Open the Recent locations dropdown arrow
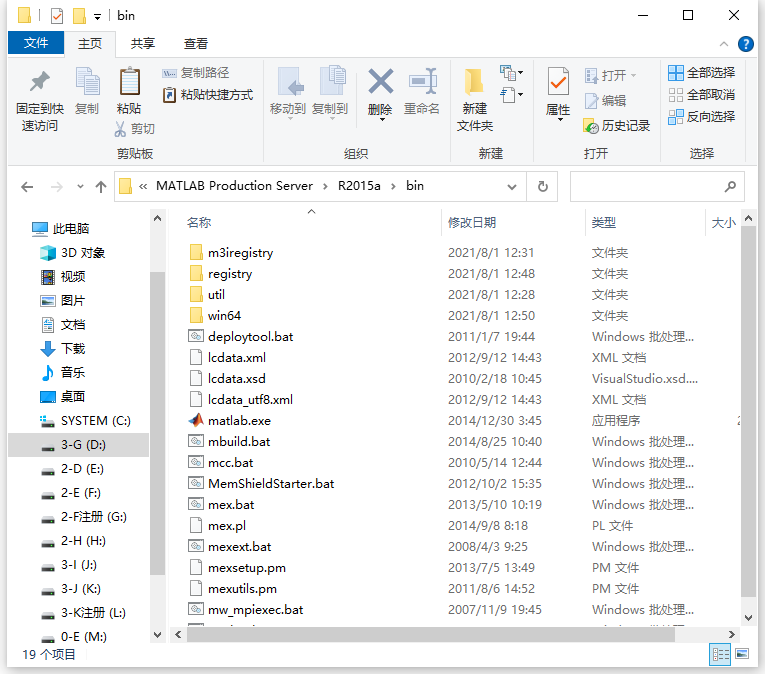765x674 pixels. pos(80,186)
